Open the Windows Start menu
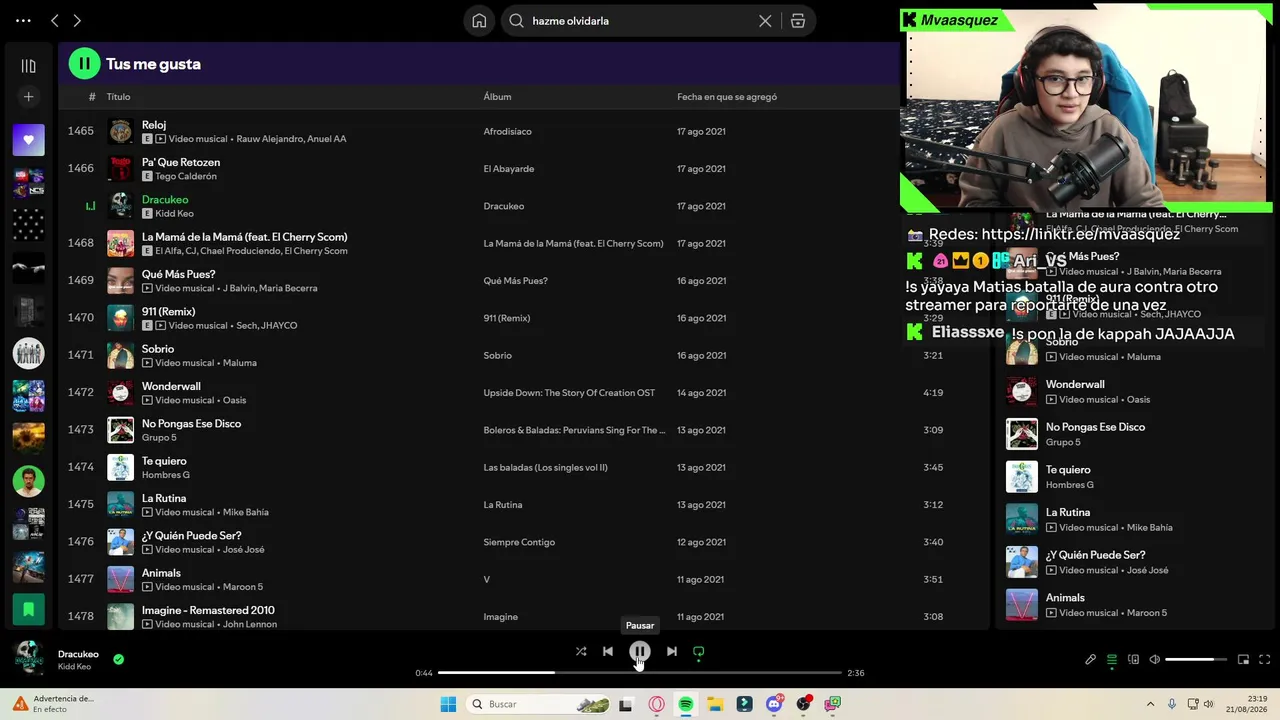 coord(448,704)
